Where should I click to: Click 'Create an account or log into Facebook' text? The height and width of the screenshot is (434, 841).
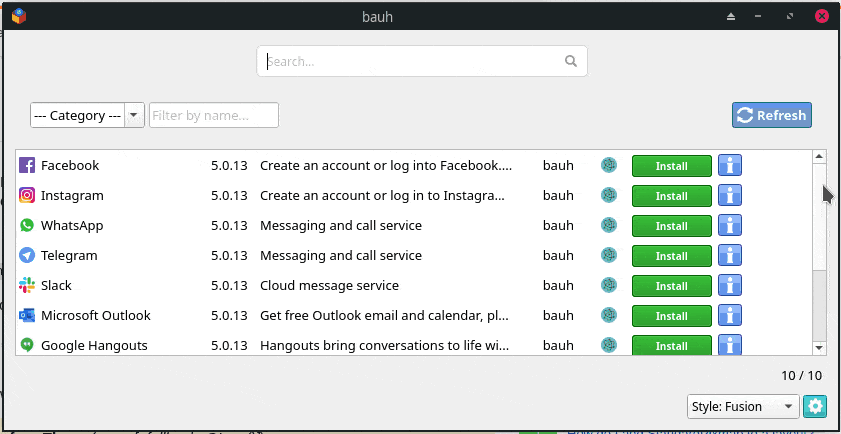(x=386, y=165)
